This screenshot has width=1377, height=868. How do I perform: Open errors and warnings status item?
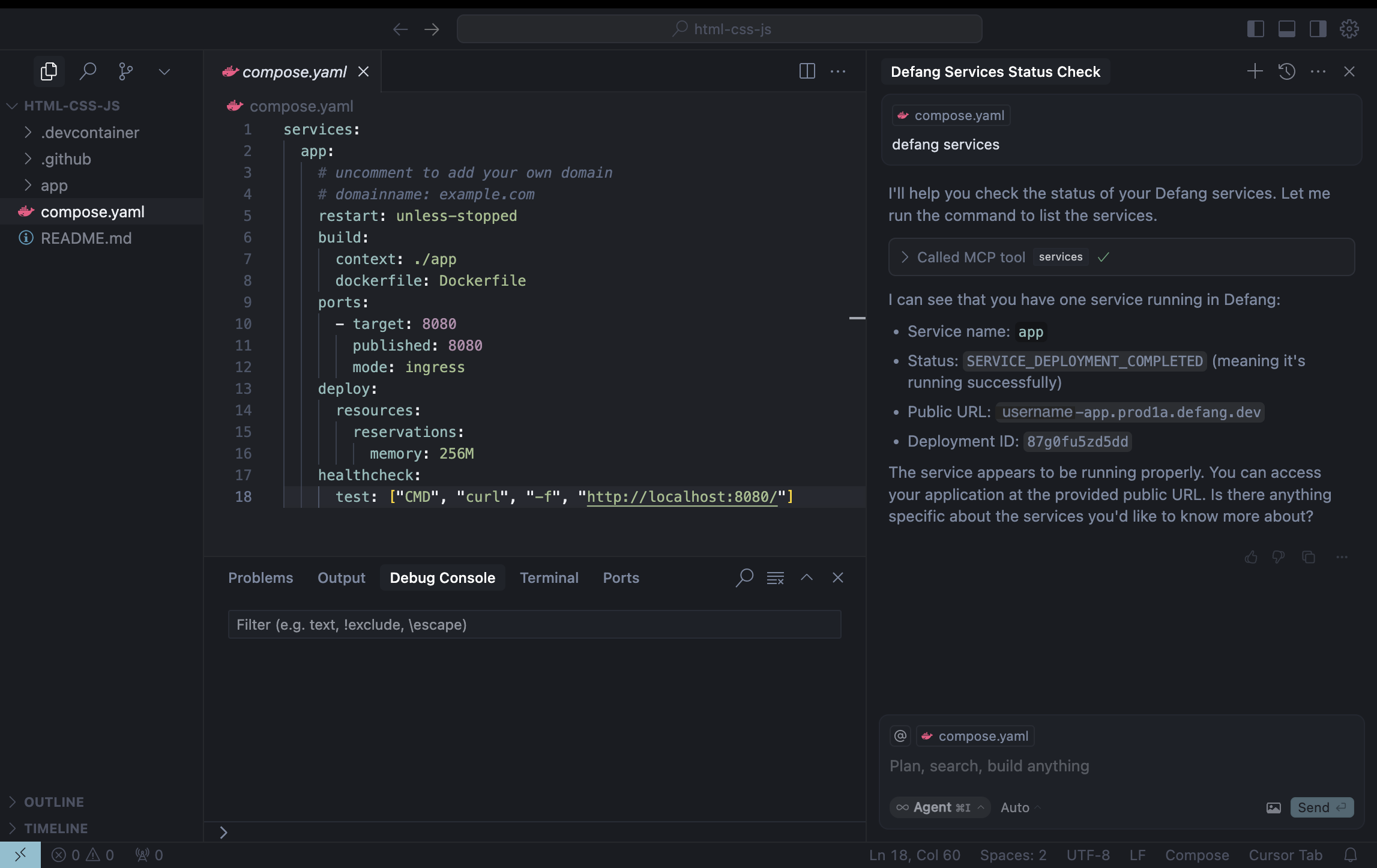coord(82,855)
